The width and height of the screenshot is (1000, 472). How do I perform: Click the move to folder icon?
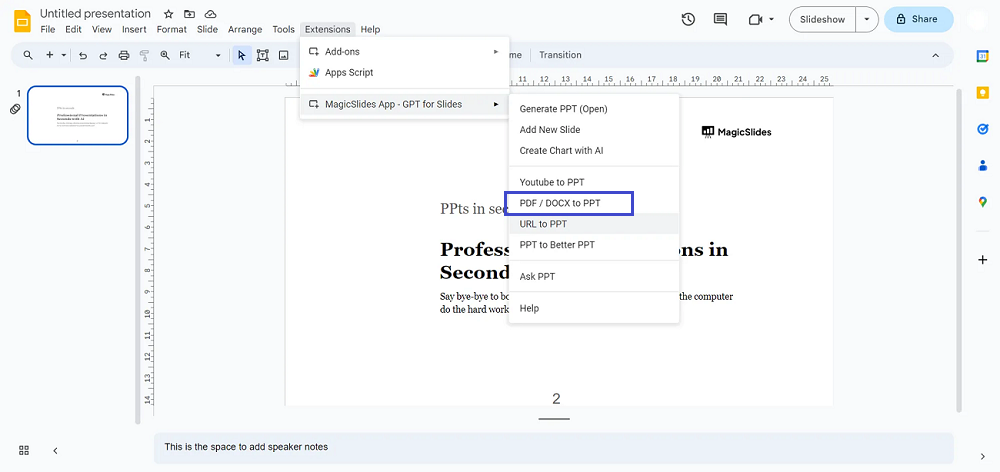click(x=189, y=14)
